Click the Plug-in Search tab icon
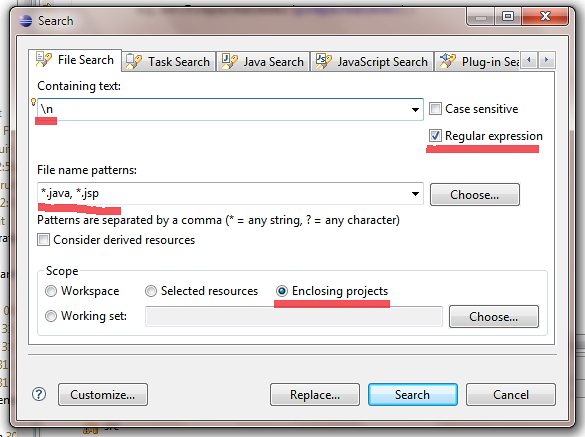 coord(447,61)
